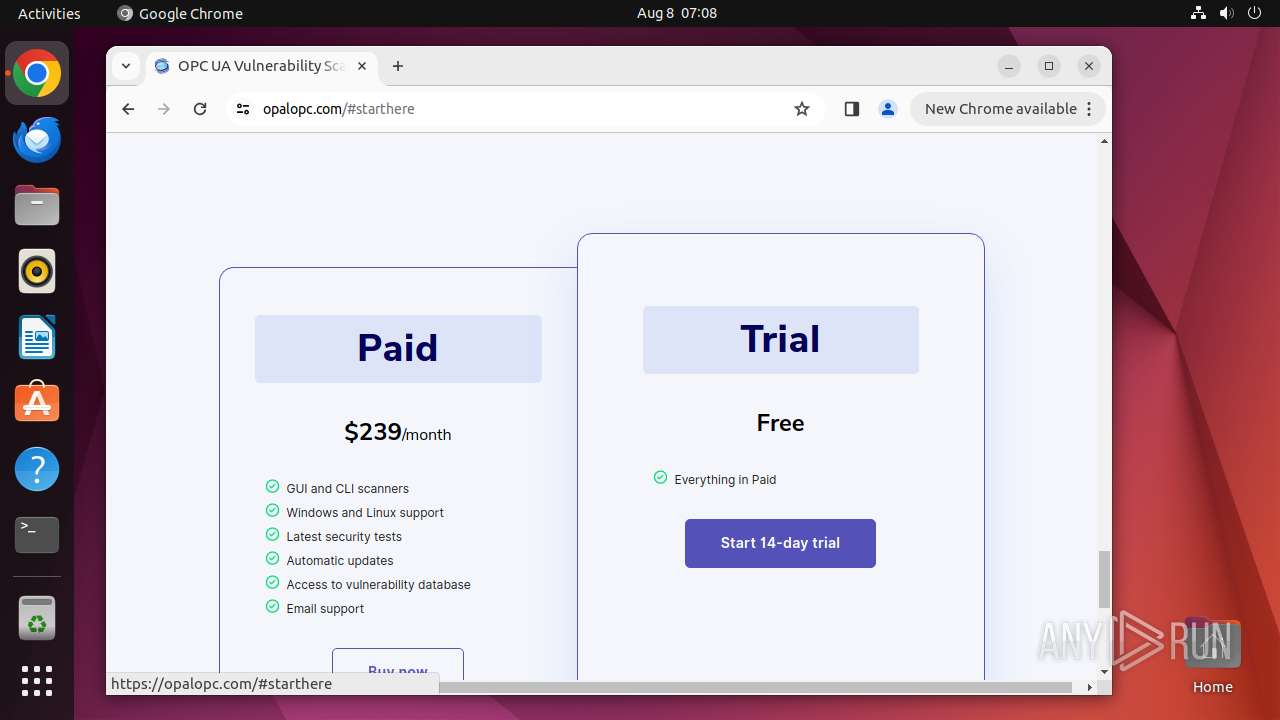Open the Activities overview
1280x720 pixels.
click(49, 13)
